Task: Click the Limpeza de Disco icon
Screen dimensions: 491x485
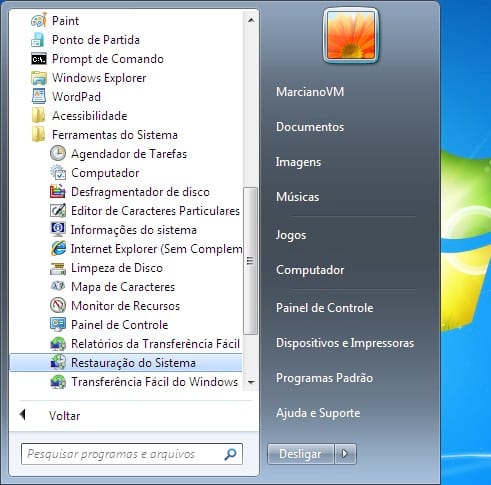Action: point(58,268)
